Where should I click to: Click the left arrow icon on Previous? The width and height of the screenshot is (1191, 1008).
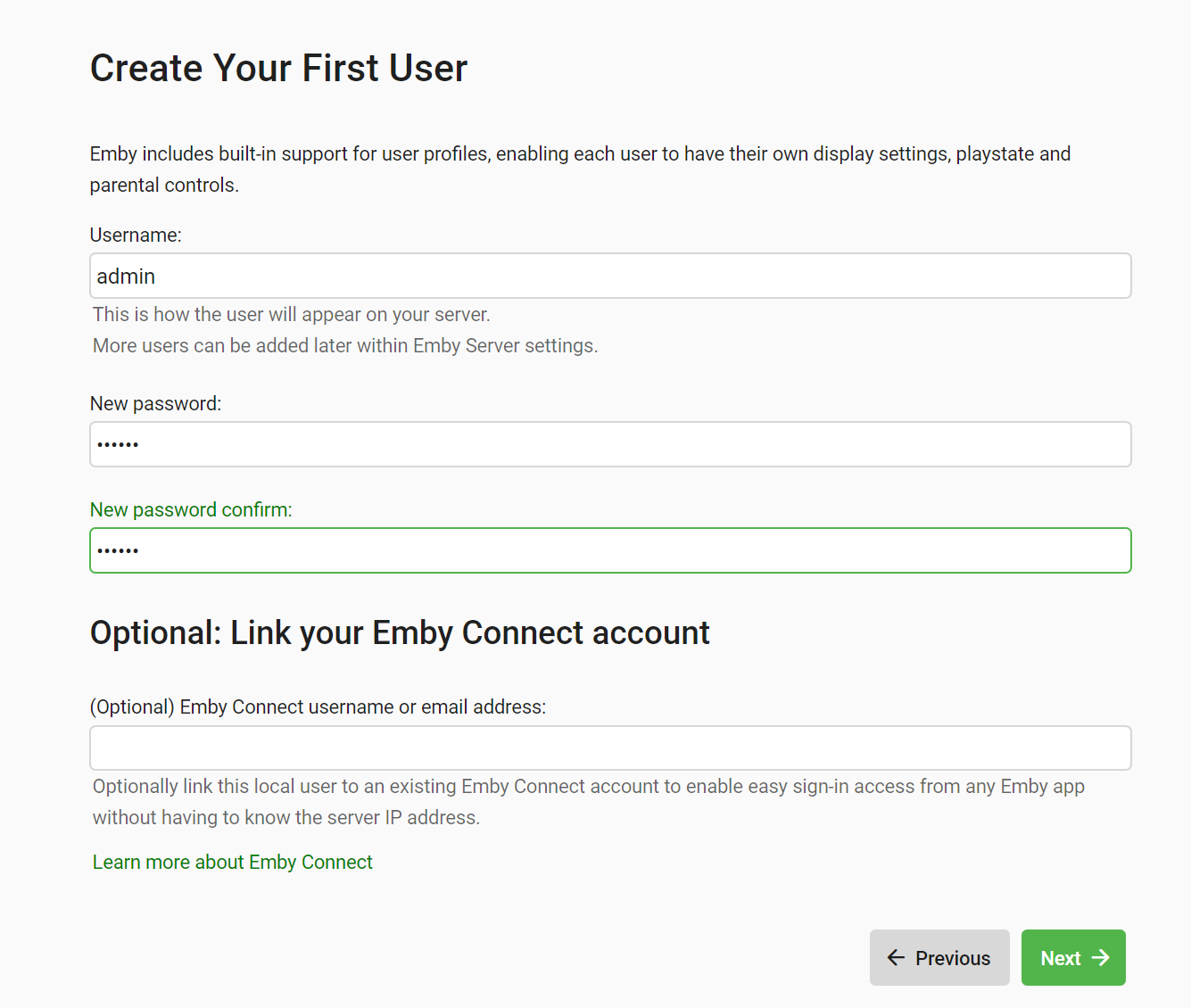896,958
